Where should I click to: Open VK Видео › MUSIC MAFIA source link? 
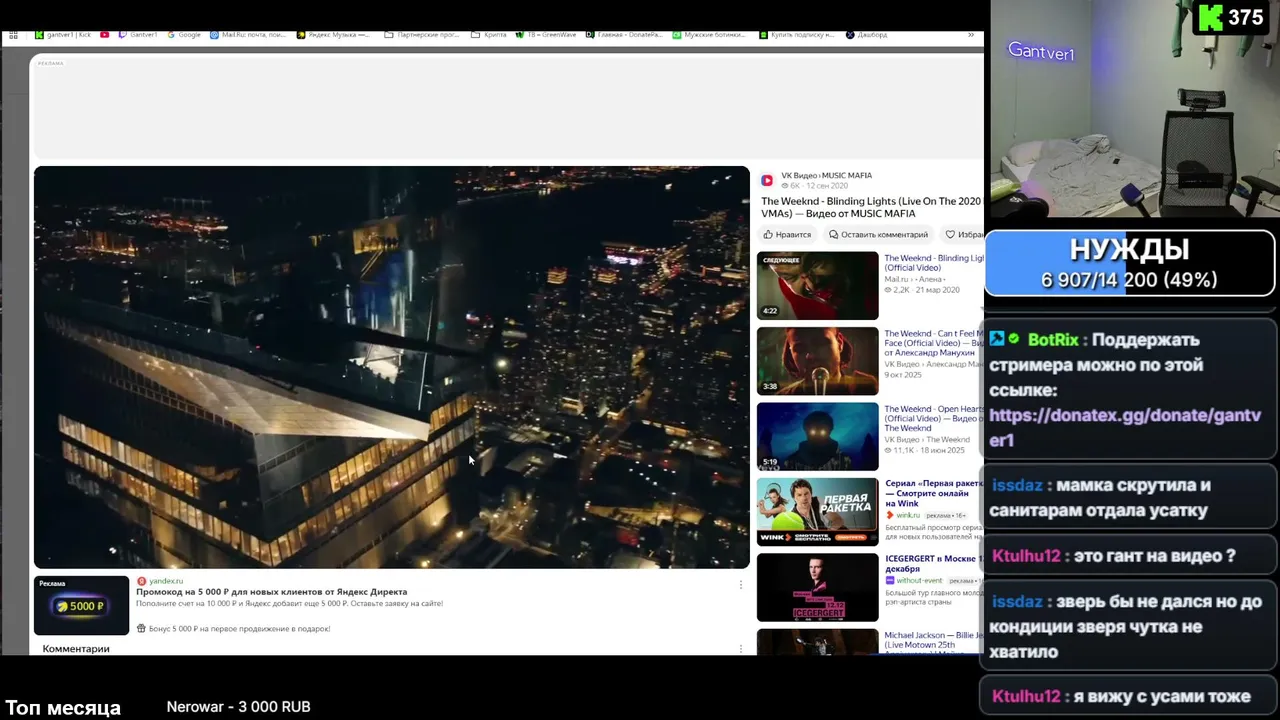pos(826,175)
